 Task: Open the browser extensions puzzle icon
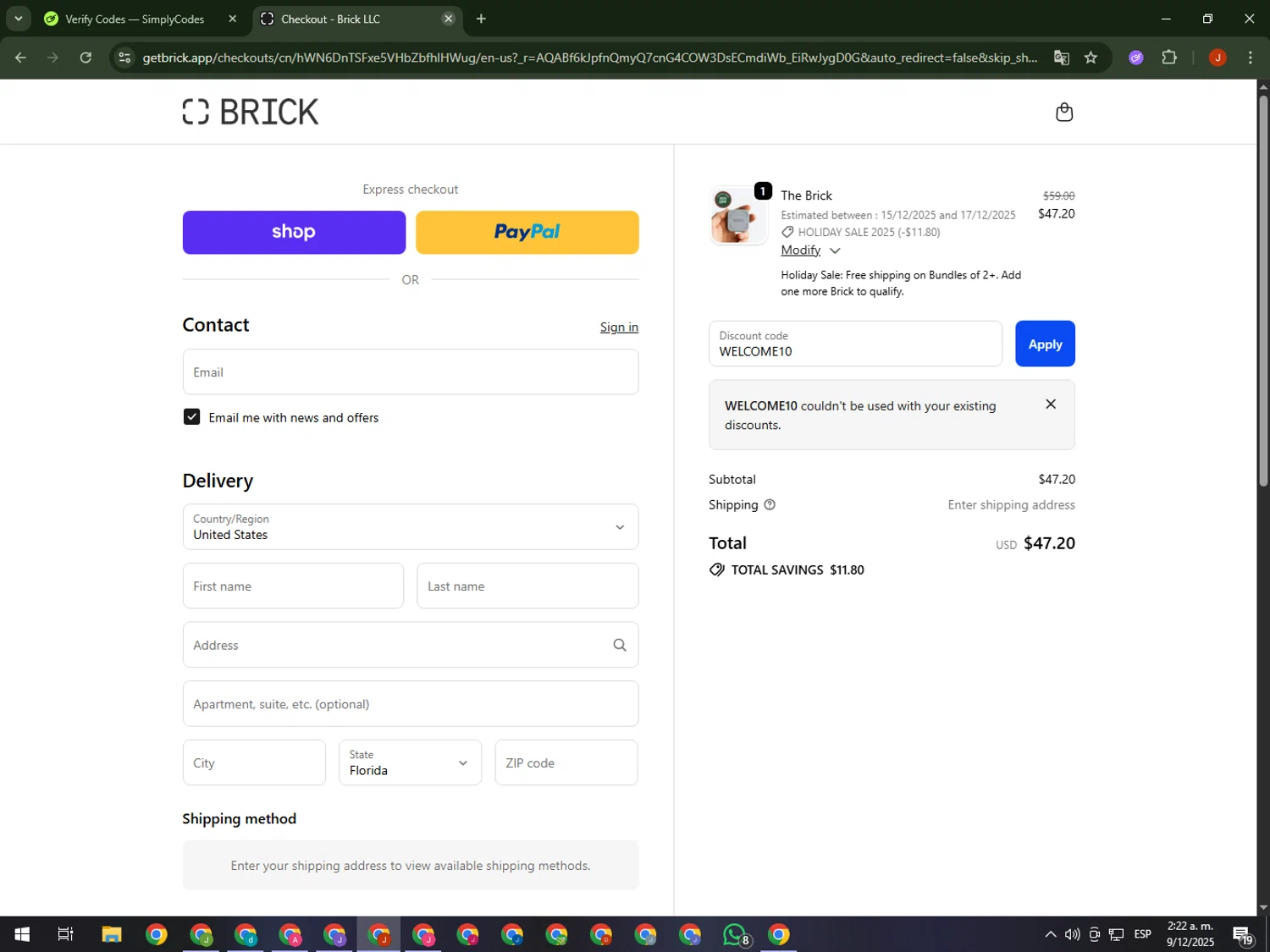tap(1169, 58)
